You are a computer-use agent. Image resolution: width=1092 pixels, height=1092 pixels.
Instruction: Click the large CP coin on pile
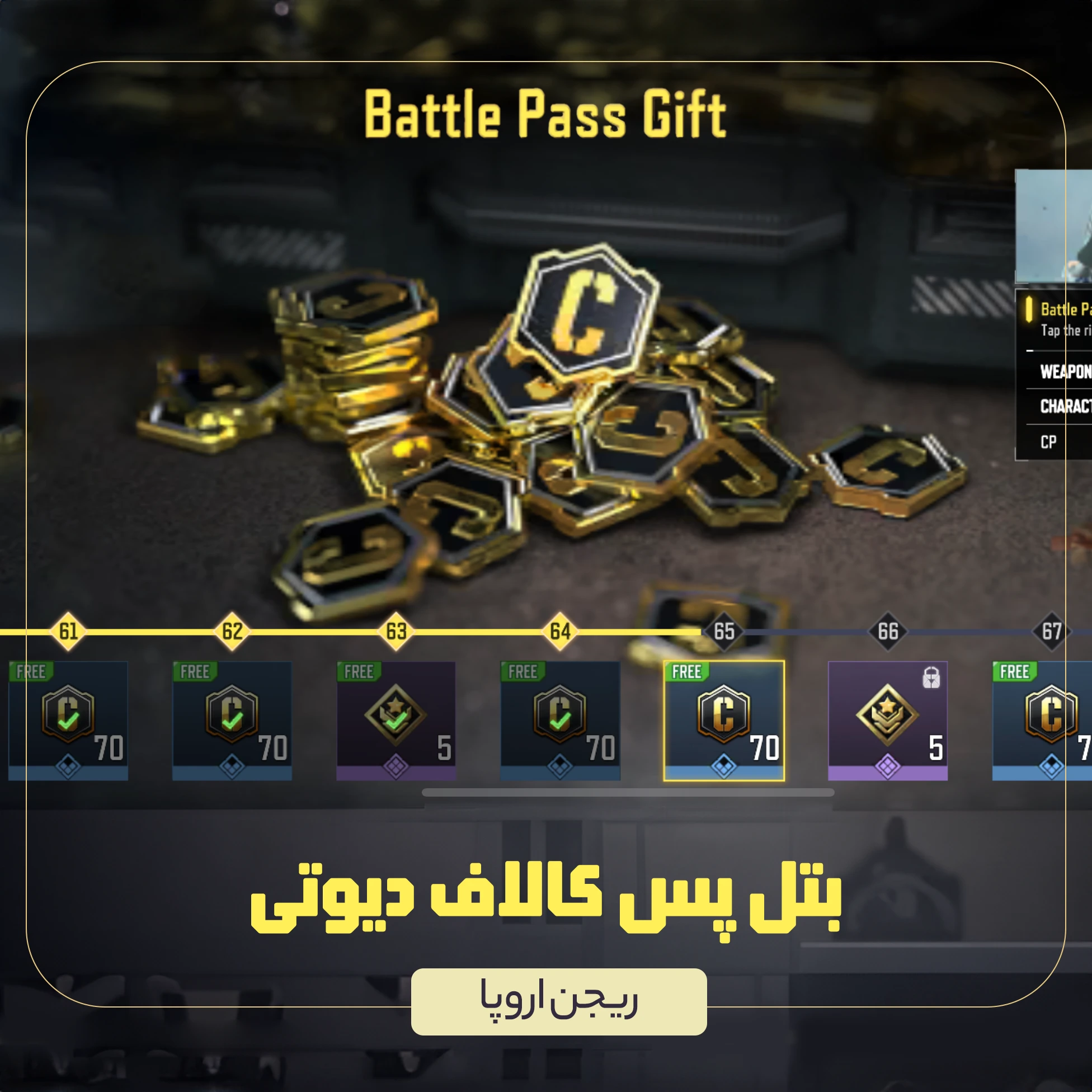585,312
